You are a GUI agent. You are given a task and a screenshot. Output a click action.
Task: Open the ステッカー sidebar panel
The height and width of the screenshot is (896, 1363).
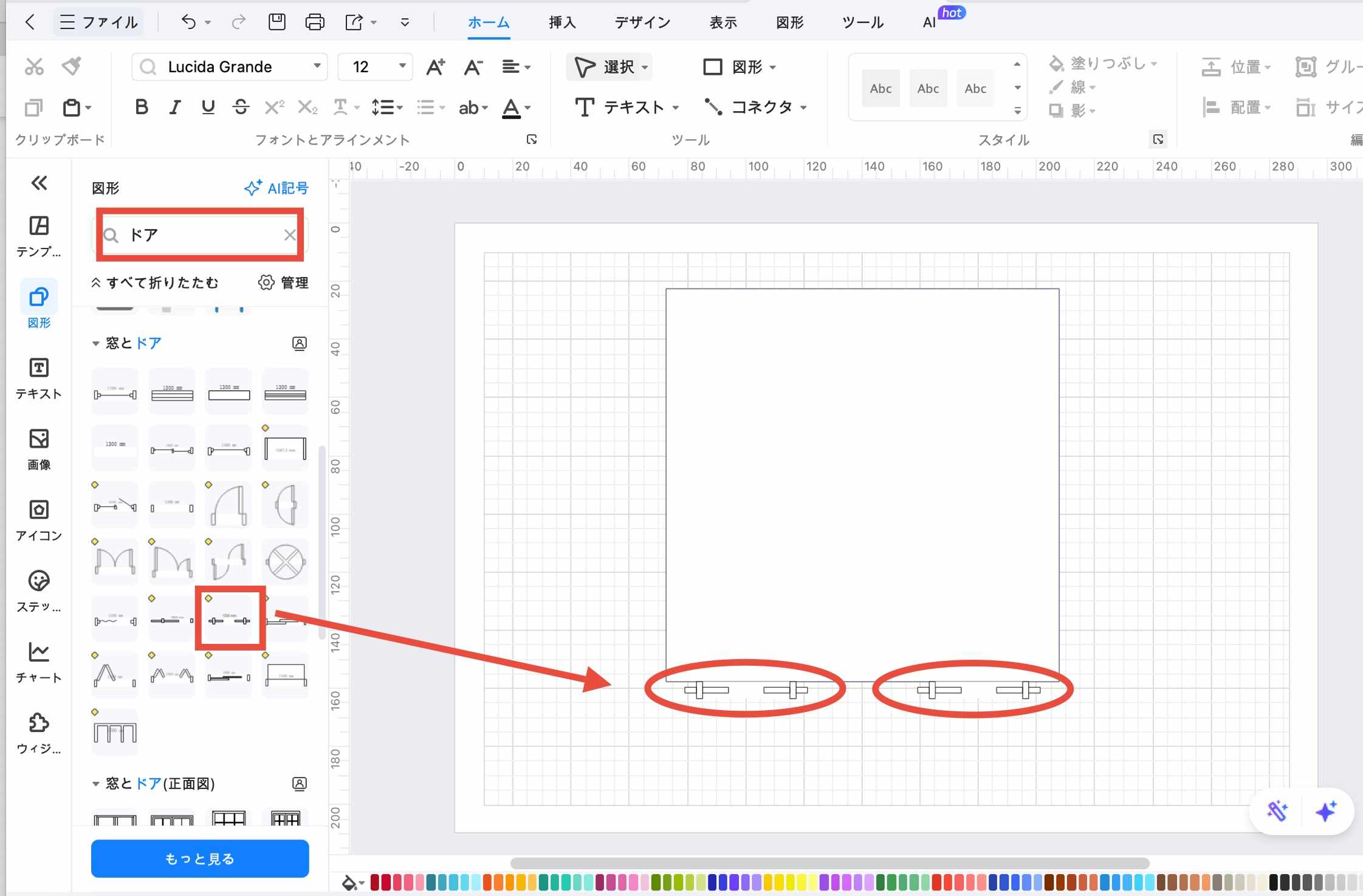tap(39, 591)
